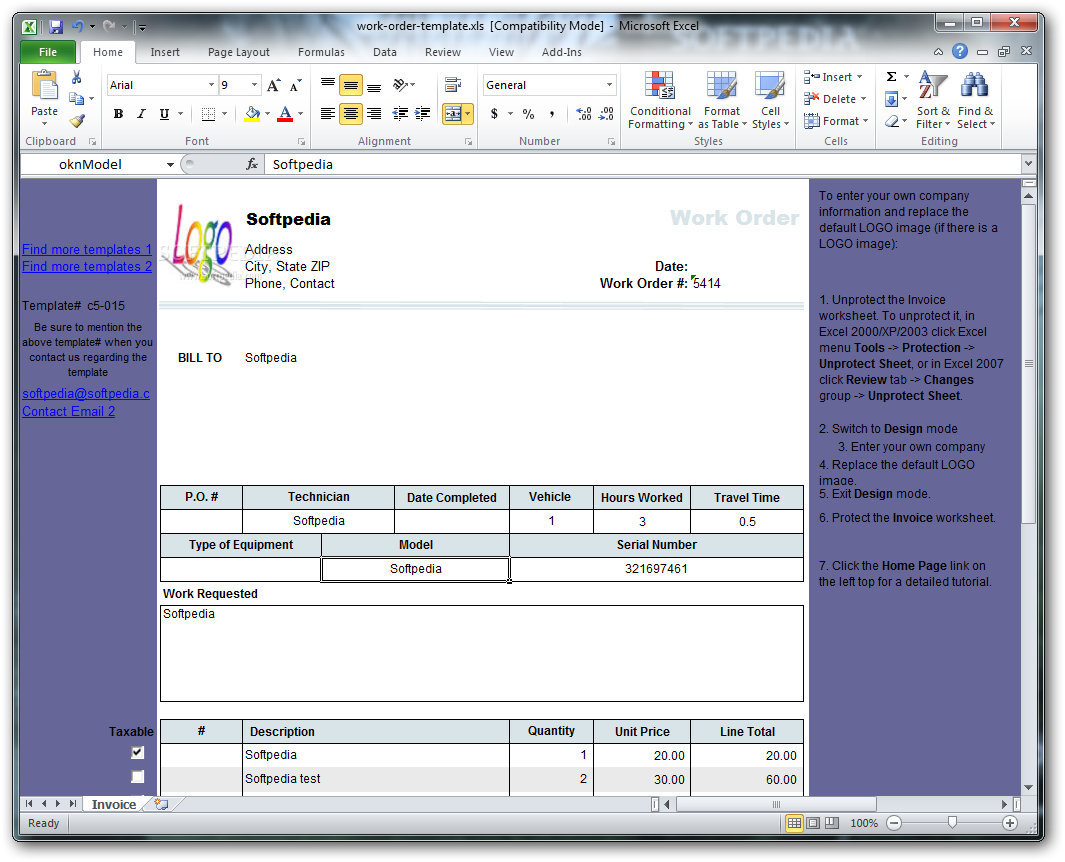The image size is (1065, 862).
Task: Click the Contact Email 2 link
Action: point(69,411)
